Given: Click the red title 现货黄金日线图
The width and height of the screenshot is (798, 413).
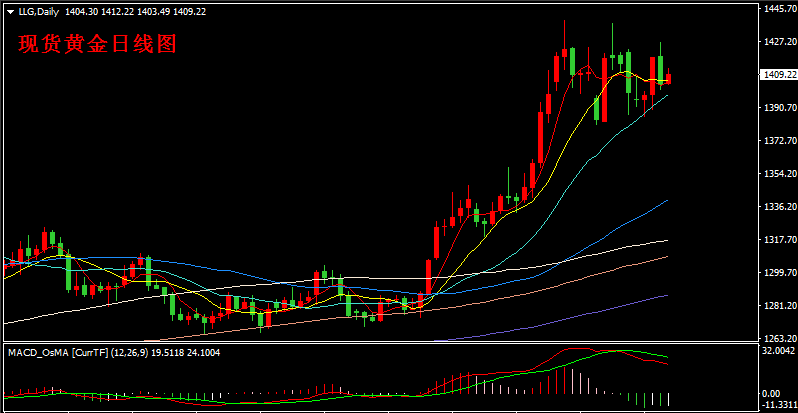Looking at the screenshot, I should 97,44.
